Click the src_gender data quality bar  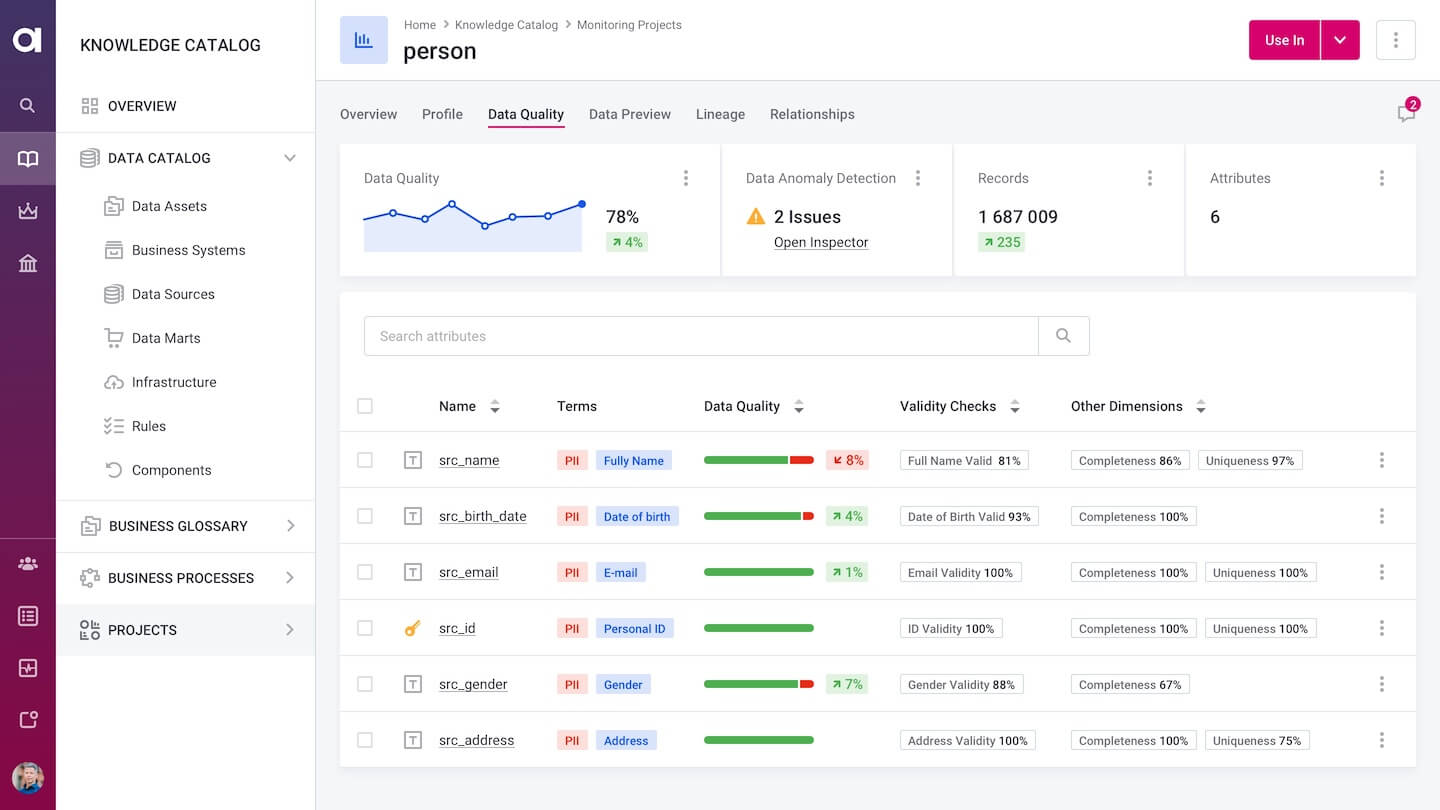(x=758, y=684)
